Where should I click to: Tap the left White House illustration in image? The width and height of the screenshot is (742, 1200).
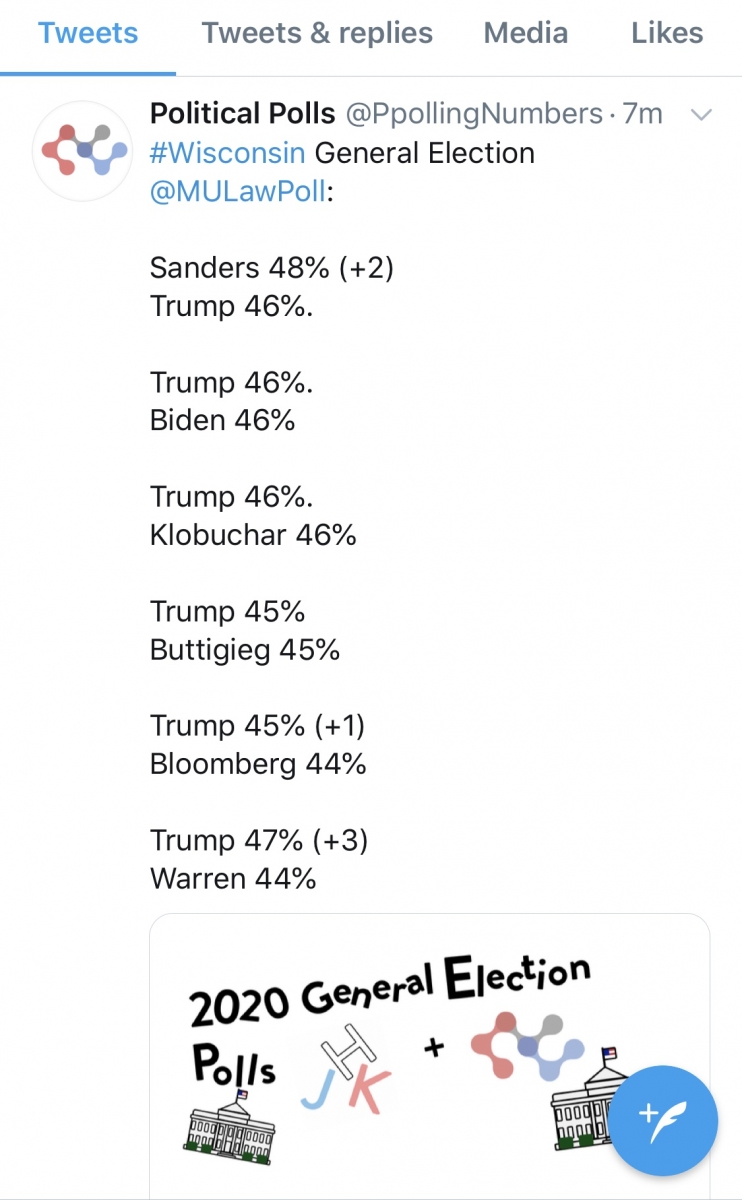tap(231, 1127)
